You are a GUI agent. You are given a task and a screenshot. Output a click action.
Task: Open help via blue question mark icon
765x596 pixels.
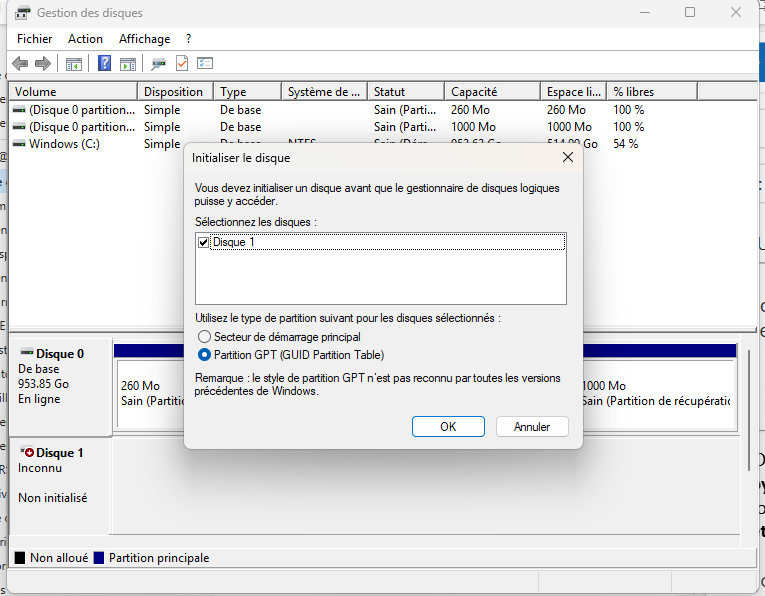coord(104,64)
